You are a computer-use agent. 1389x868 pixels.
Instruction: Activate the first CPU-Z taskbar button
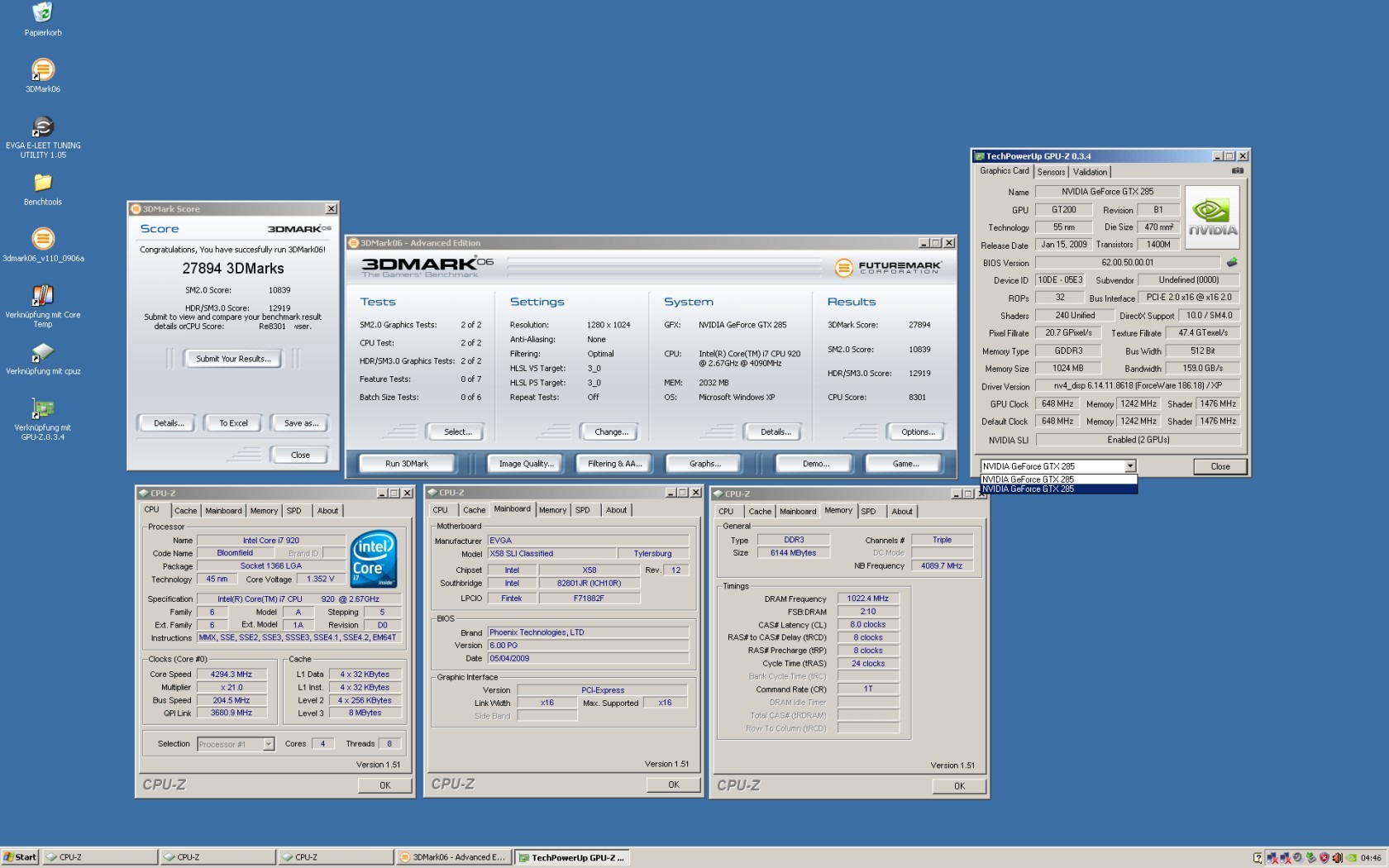click(x=100, y=857)
